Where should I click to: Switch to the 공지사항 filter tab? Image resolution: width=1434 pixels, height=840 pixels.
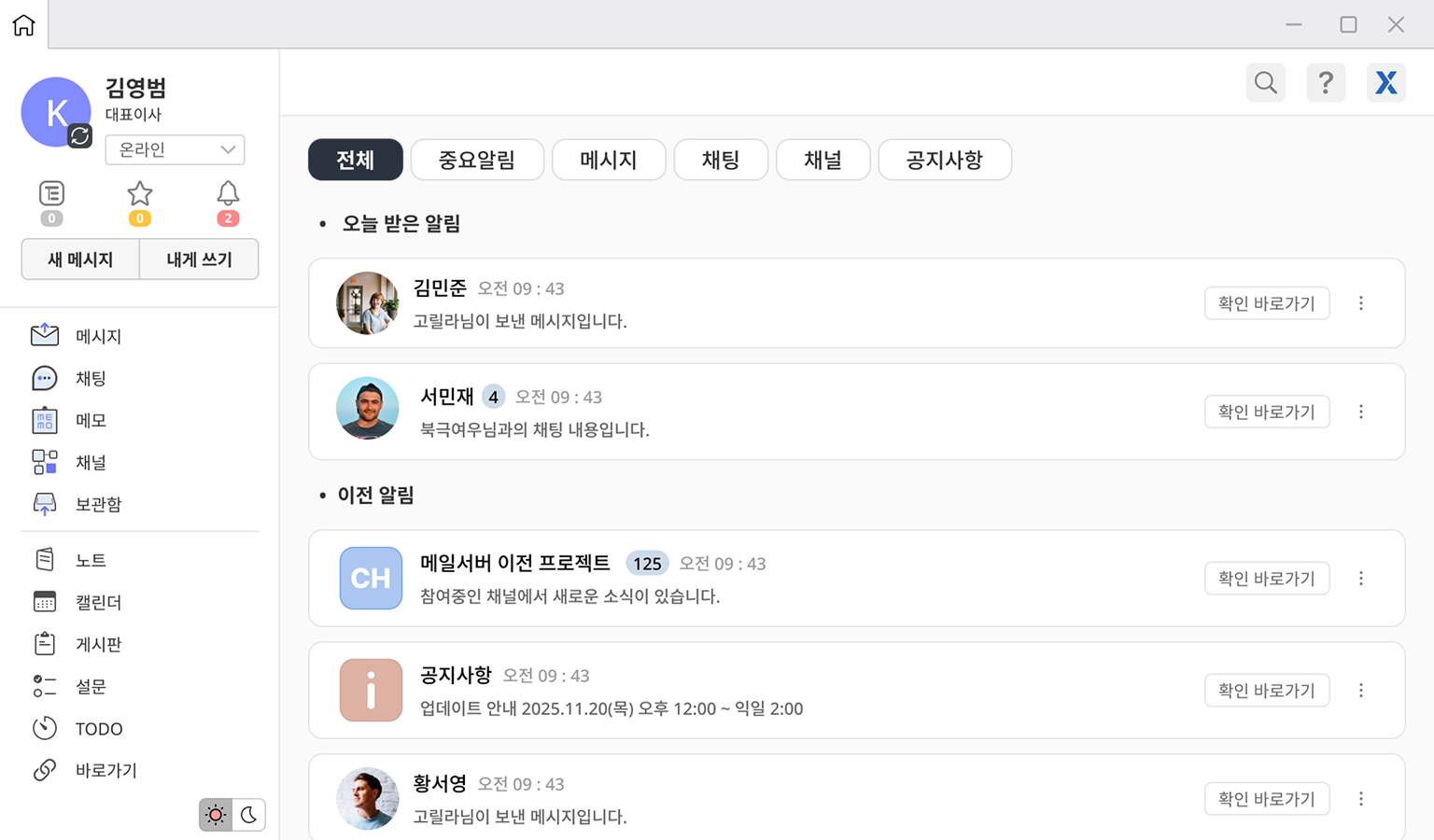point(945,160)
